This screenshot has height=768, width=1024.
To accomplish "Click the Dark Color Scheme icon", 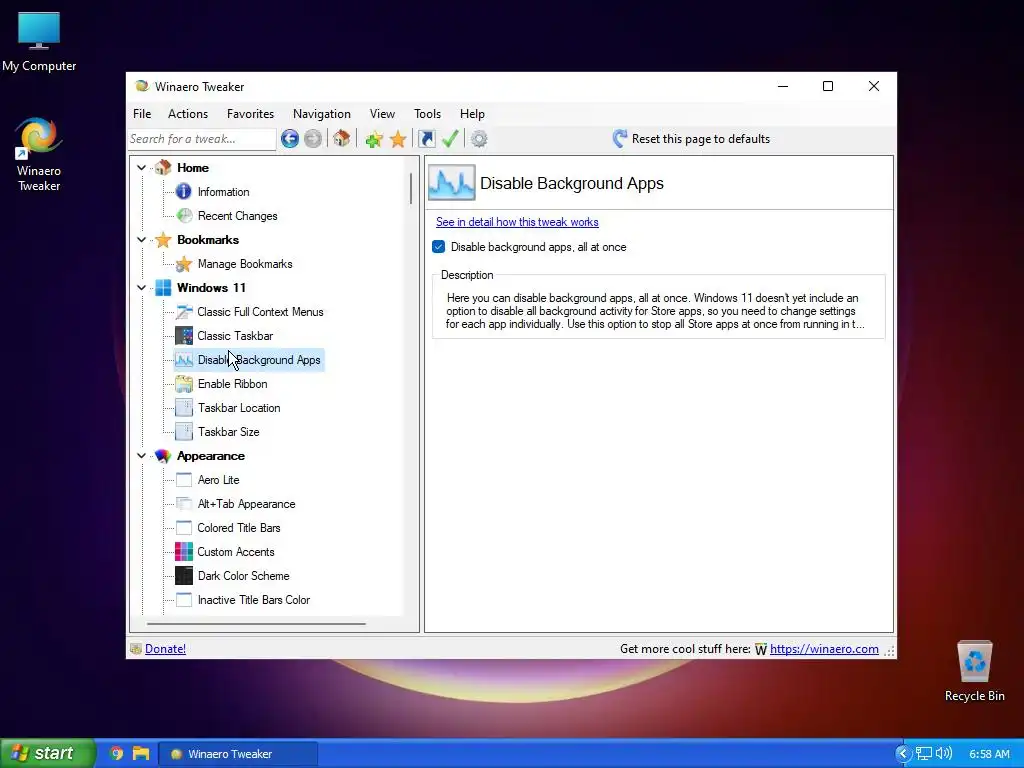I will (x=184, y=576).
